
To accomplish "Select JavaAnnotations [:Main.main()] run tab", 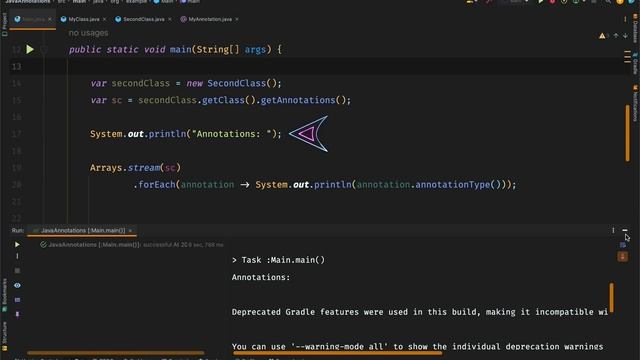I will point(83,231).
